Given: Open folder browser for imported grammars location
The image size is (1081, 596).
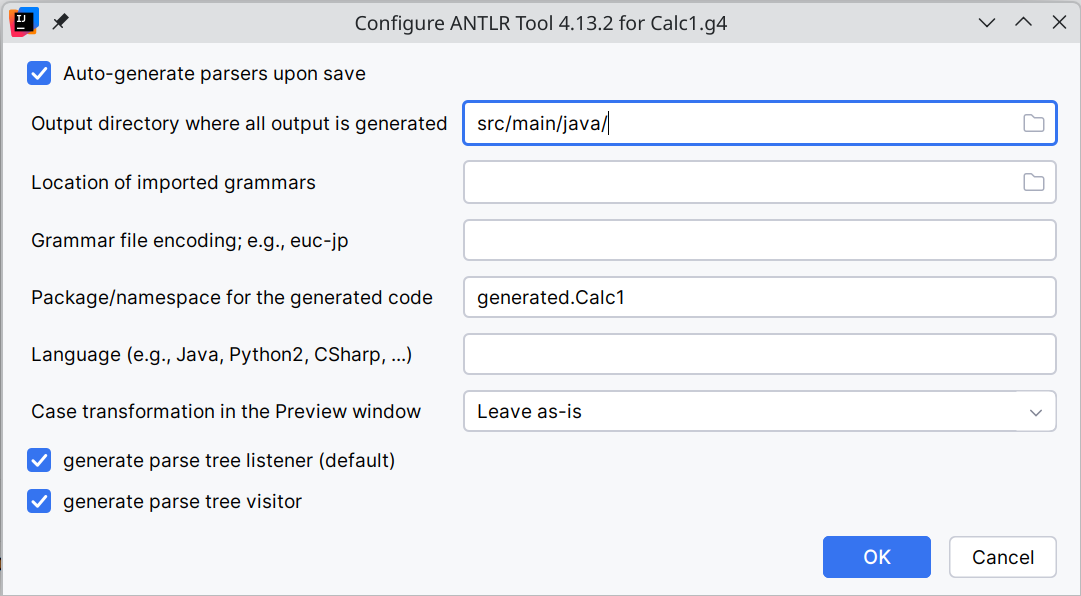Looking at the screenshot, I should pos(1033,183).
